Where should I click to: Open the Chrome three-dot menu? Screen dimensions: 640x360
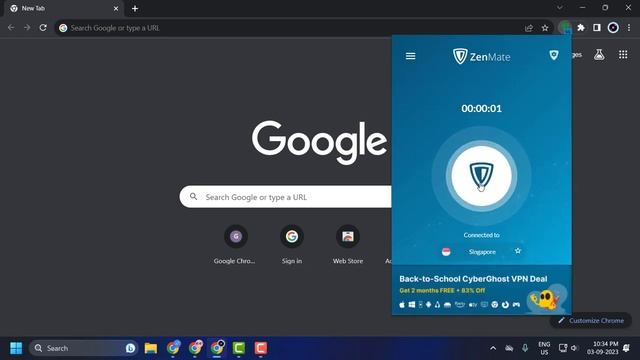click(x=629, y=28)
